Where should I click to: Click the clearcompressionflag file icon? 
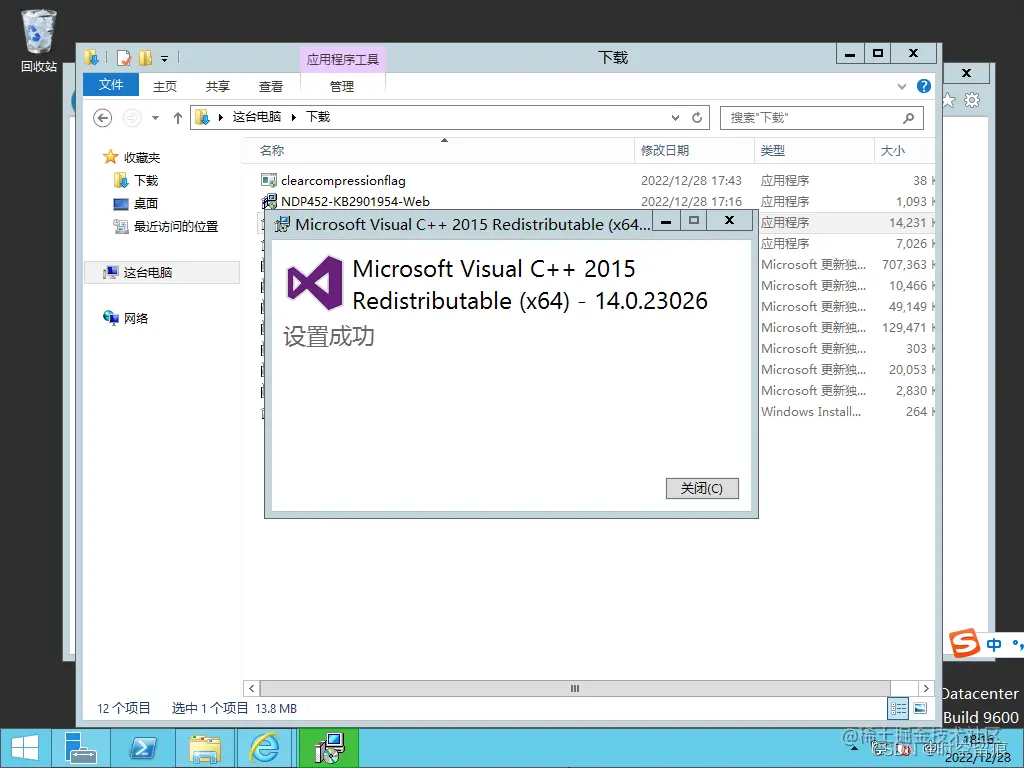pos(268,180)
